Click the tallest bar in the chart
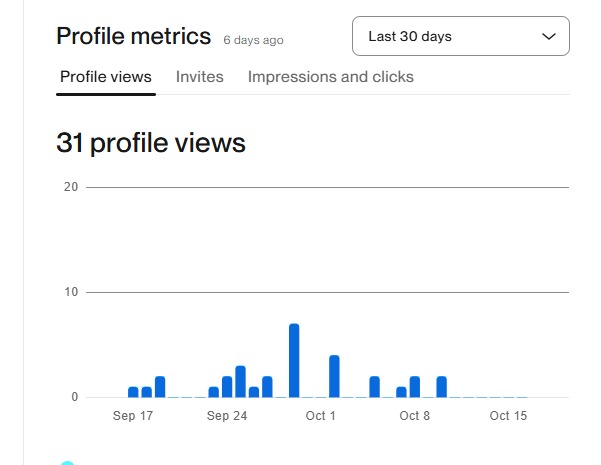The width and height of the screenshot is (601, 465). pos(294,360)
